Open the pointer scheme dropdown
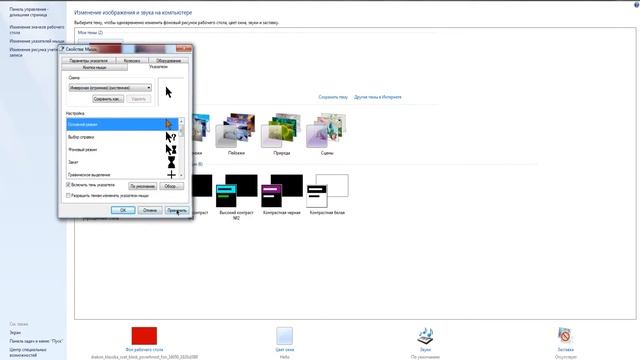 pyautogui.click(x=110, y=88)
